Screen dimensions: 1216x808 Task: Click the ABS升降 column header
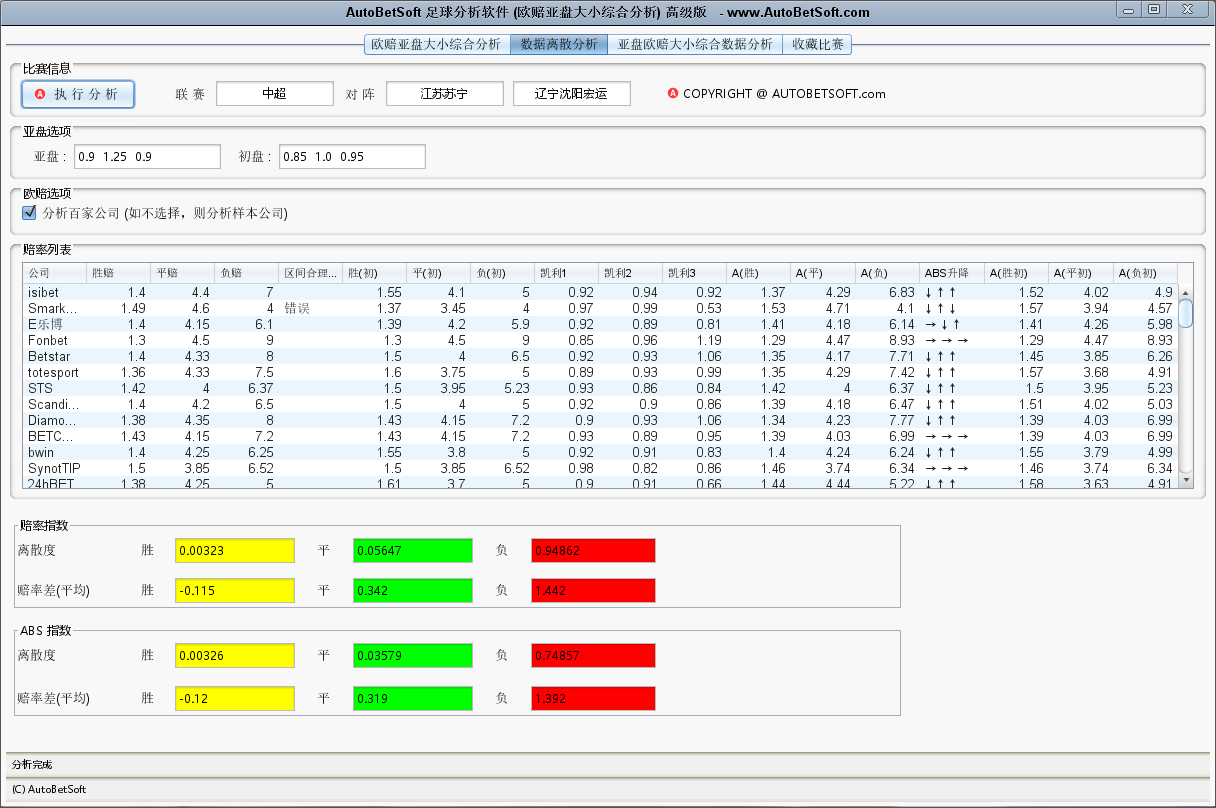click(x=952, y=273)
